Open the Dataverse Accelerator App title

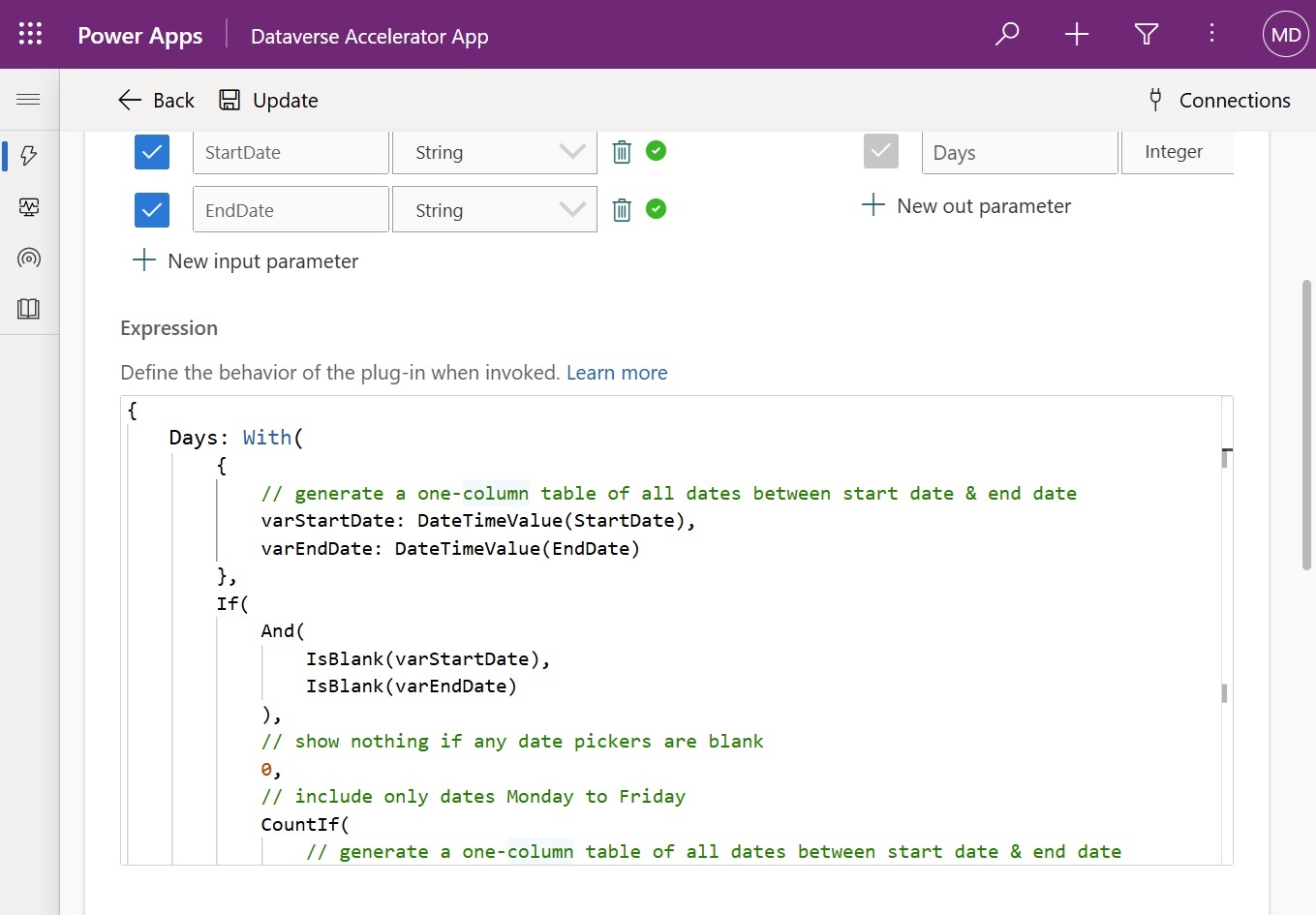click(369, 37)
